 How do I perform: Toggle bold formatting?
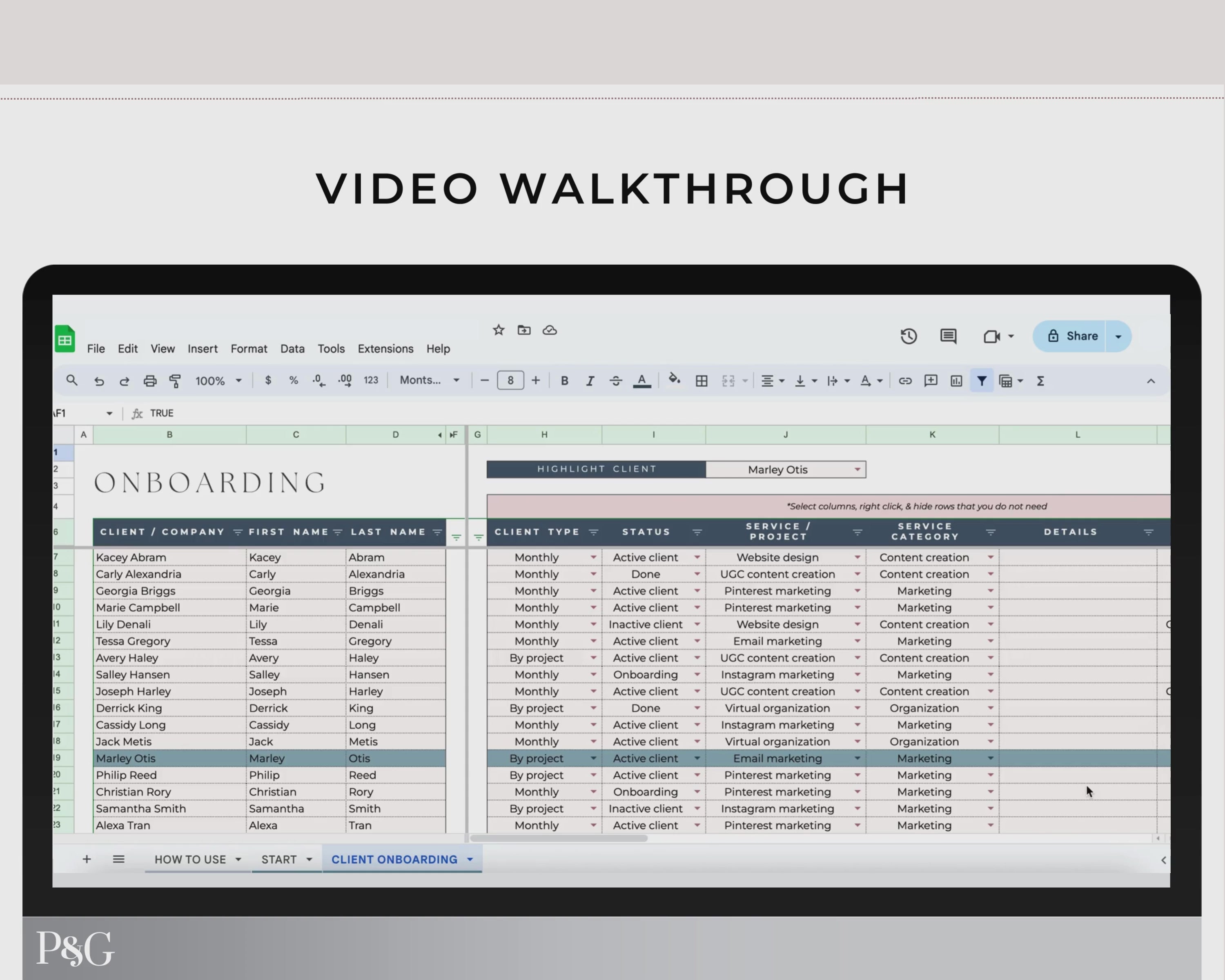point(564,381)
